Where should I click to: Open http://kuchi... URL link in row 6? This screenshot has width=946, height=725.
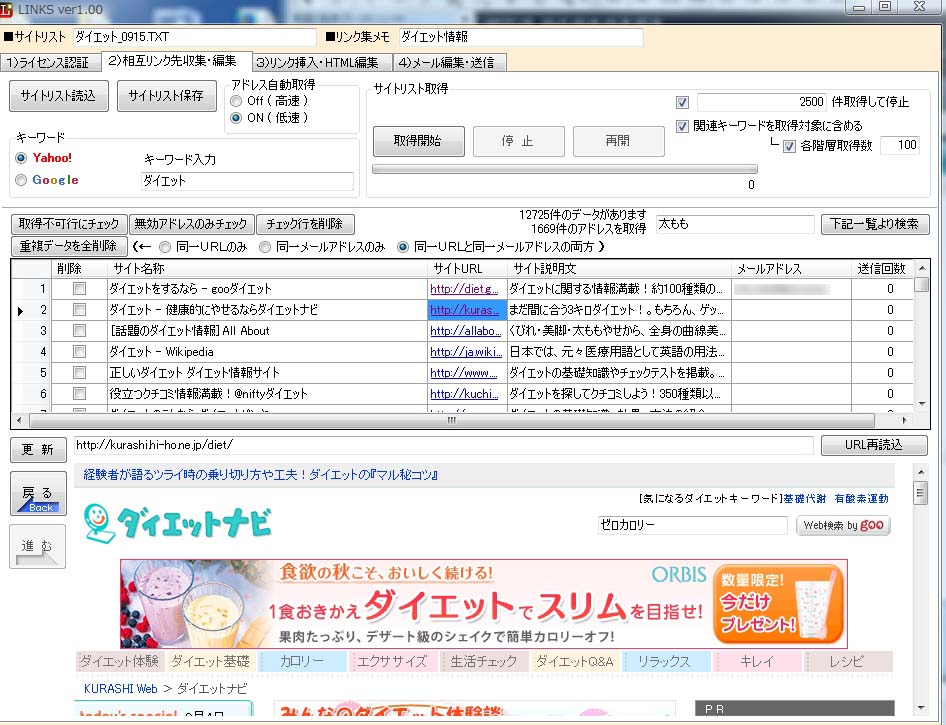[464, 394]
